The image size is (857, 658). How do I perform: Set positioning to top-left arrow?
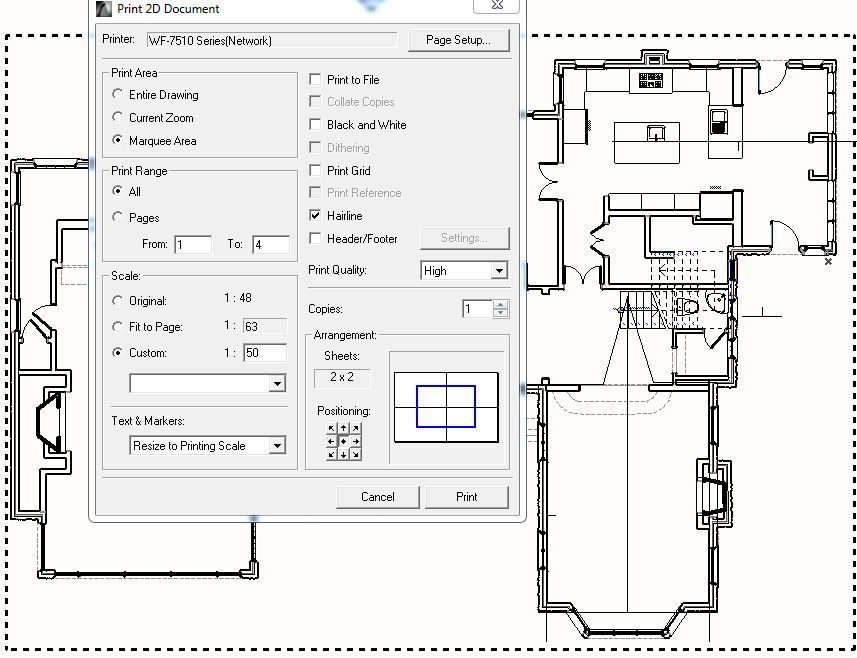coord(331,428)
